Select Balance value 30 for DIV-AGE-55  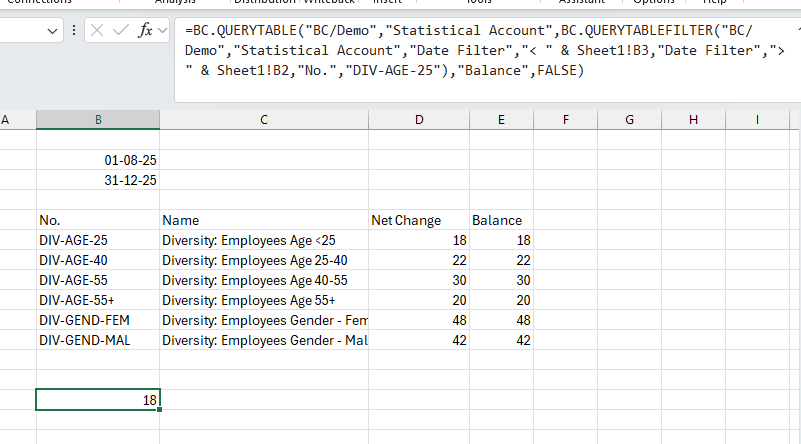click(501, 280)
